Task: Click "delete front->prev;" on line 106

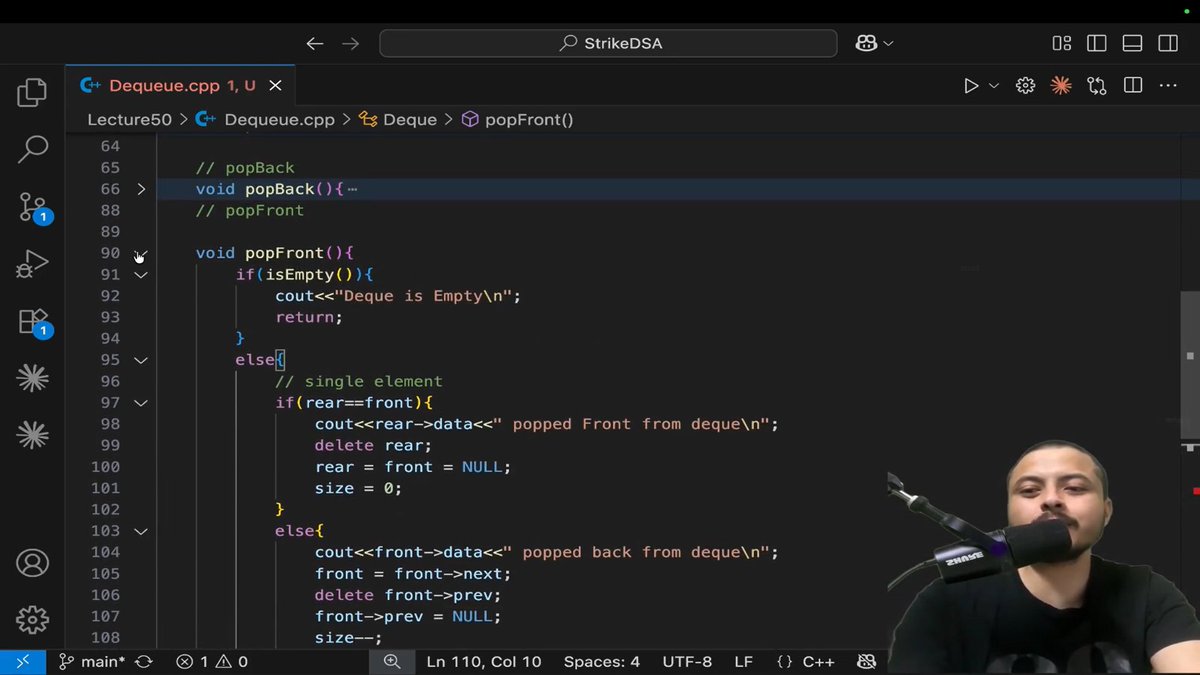Action: pyautogui.click(x=408, y=595)
